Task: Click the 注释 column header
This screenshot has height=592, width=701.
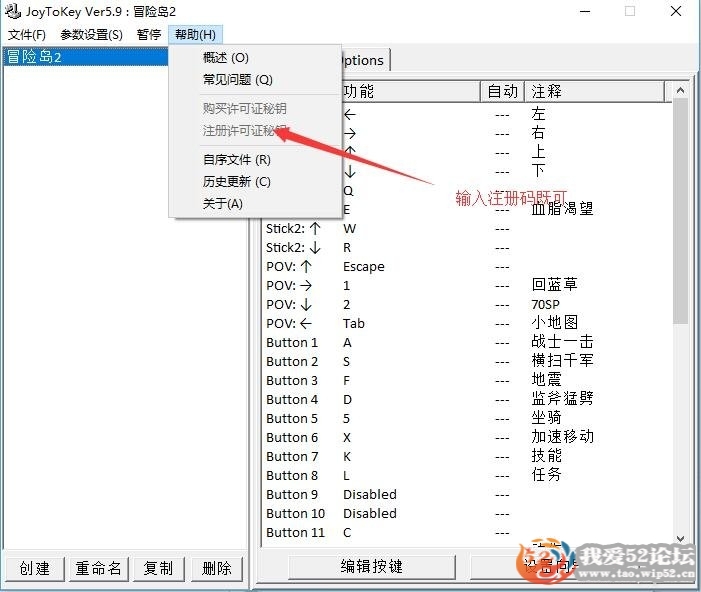Action: (595, 91)
